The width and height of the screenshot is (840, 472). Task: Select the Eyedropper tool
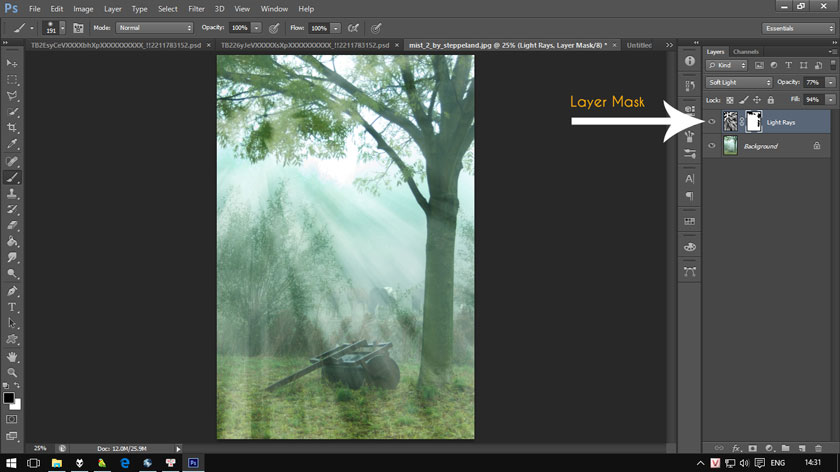[x=12, y=144]
